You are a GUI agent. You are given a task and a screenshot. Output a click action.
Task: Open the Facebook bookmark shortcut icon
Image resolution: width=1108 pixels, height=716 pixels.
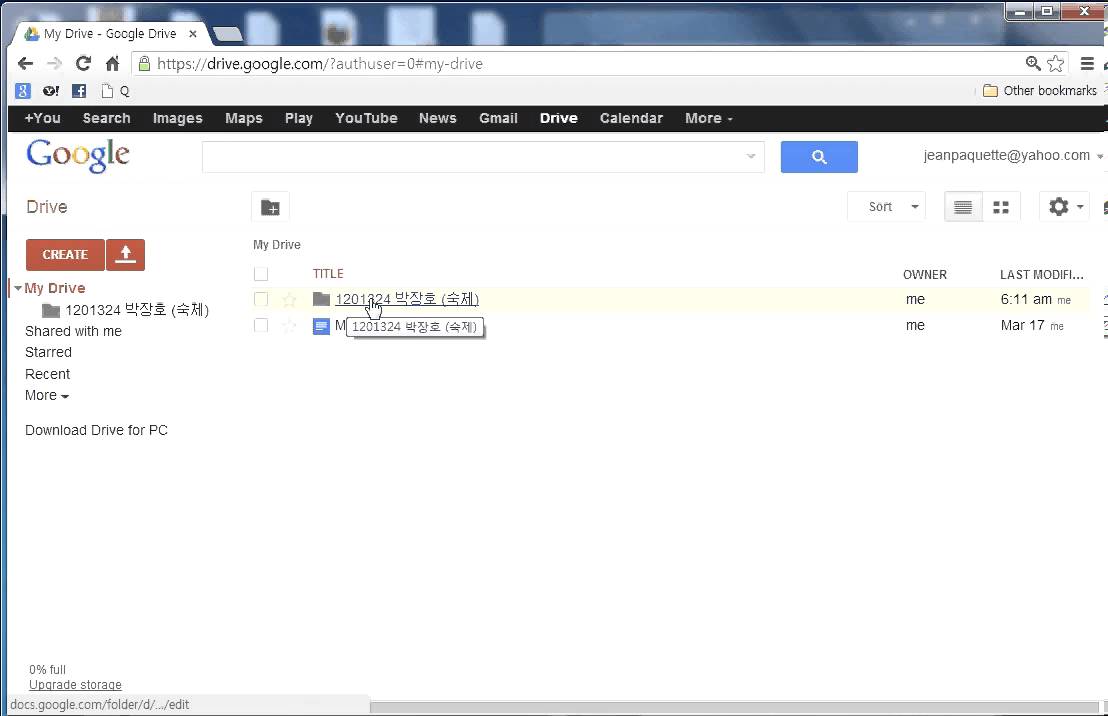[79, 90]
